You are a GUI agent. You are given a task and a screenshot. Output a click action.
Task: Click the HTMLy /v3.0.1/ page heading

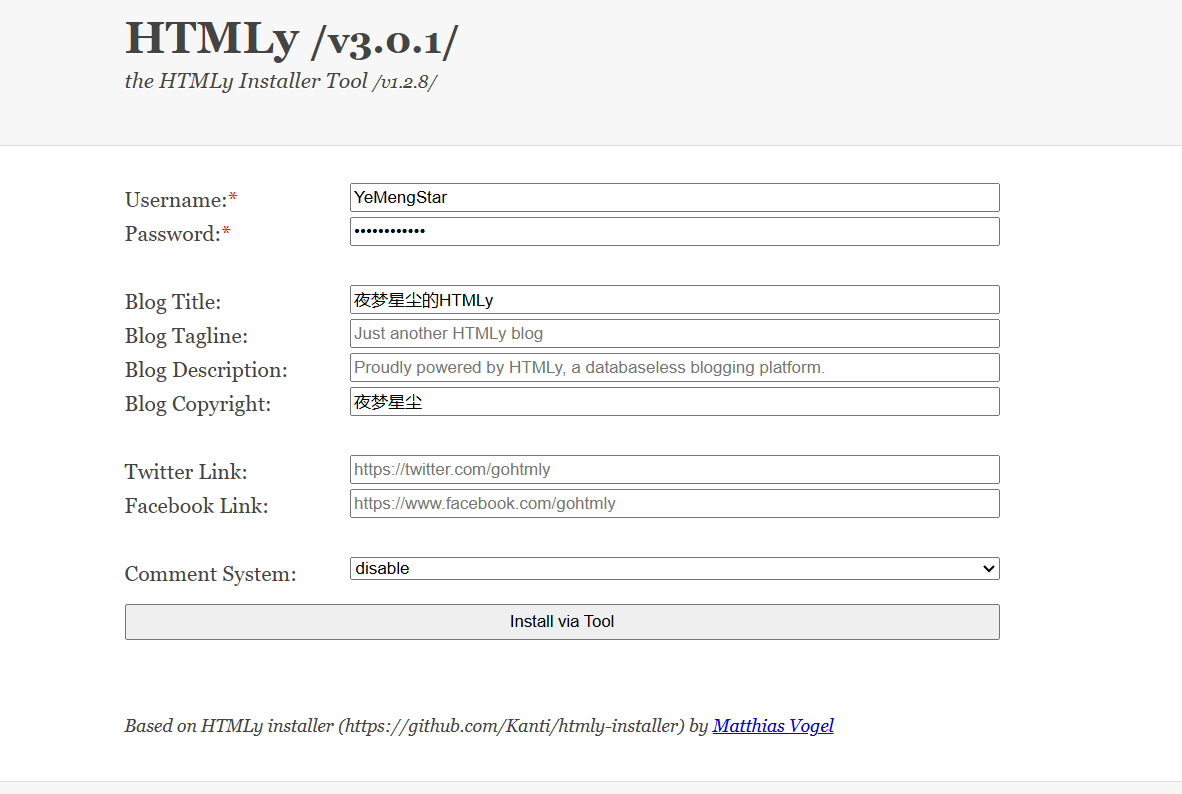click(x=292, y=40)
